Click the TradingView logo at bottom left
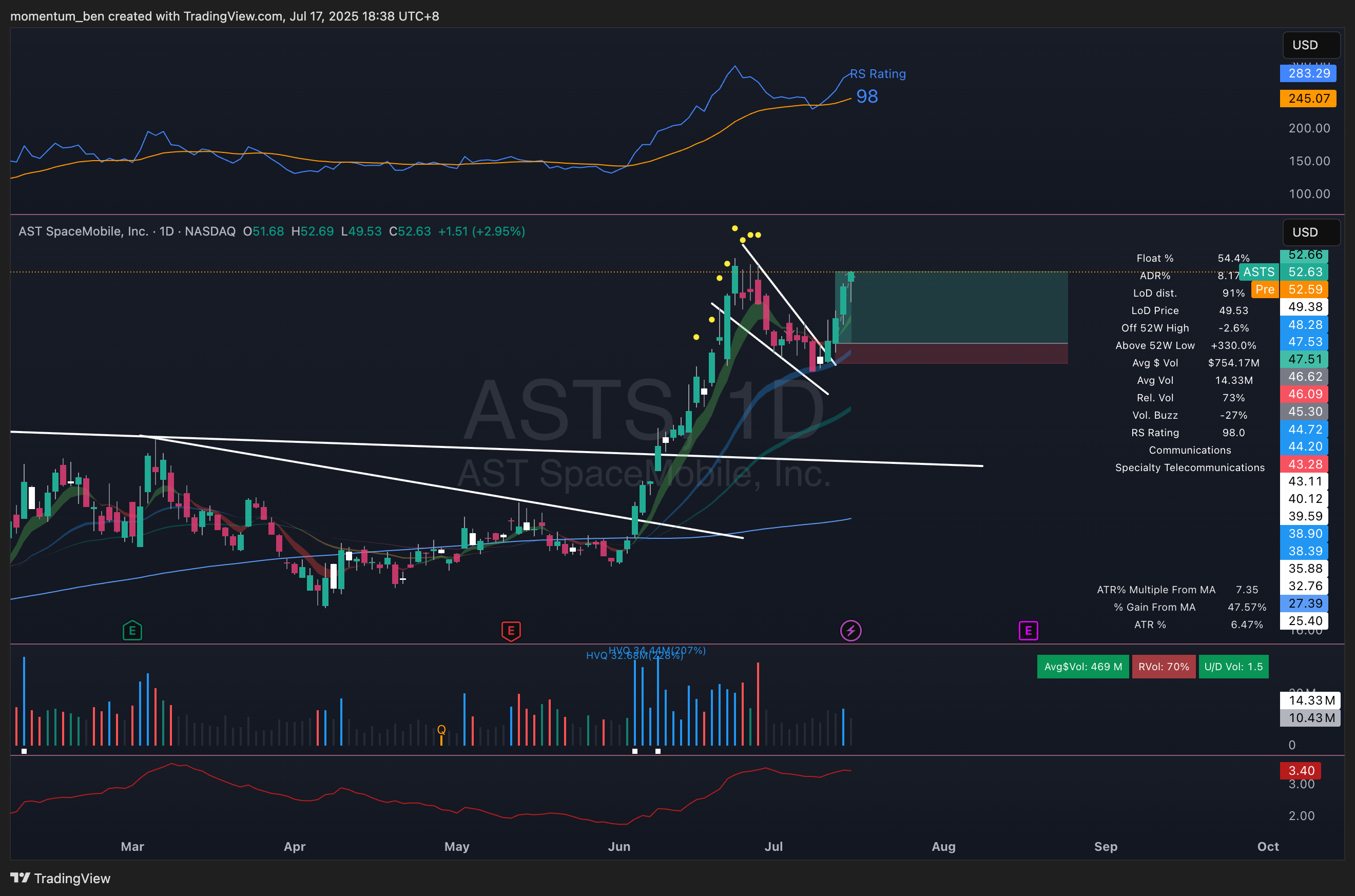Image resolution: width=1355 pixels, height=896 pixels. click(x=60, y=878)
